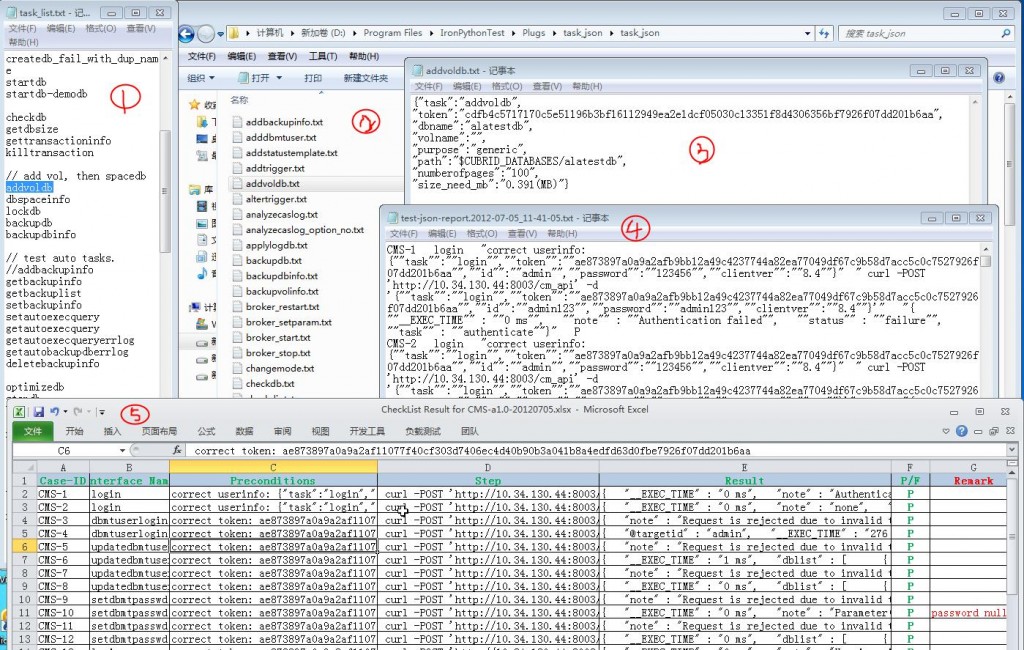Minimize the Excel ribbon with the caret icon

click(946, 432)
